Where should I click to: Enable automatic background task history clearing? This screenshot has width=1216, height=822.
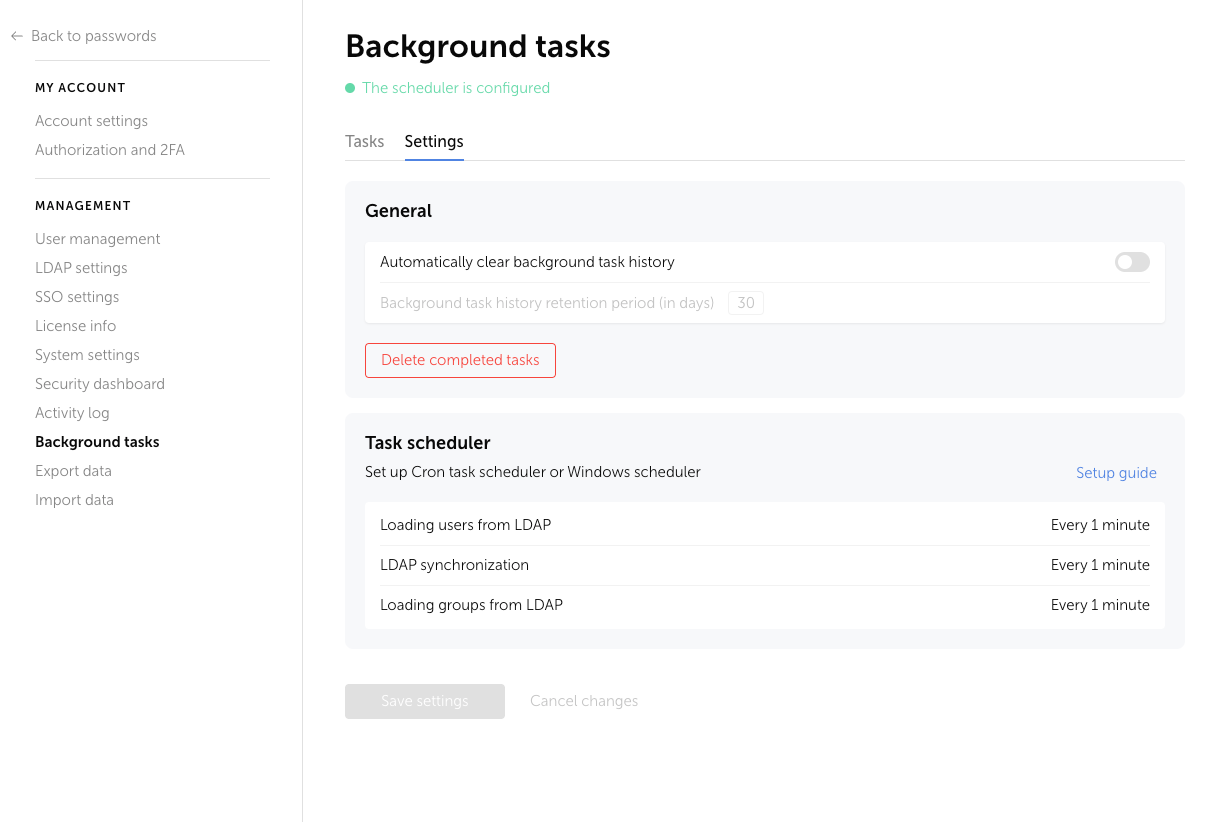(x=1131, y=261)
